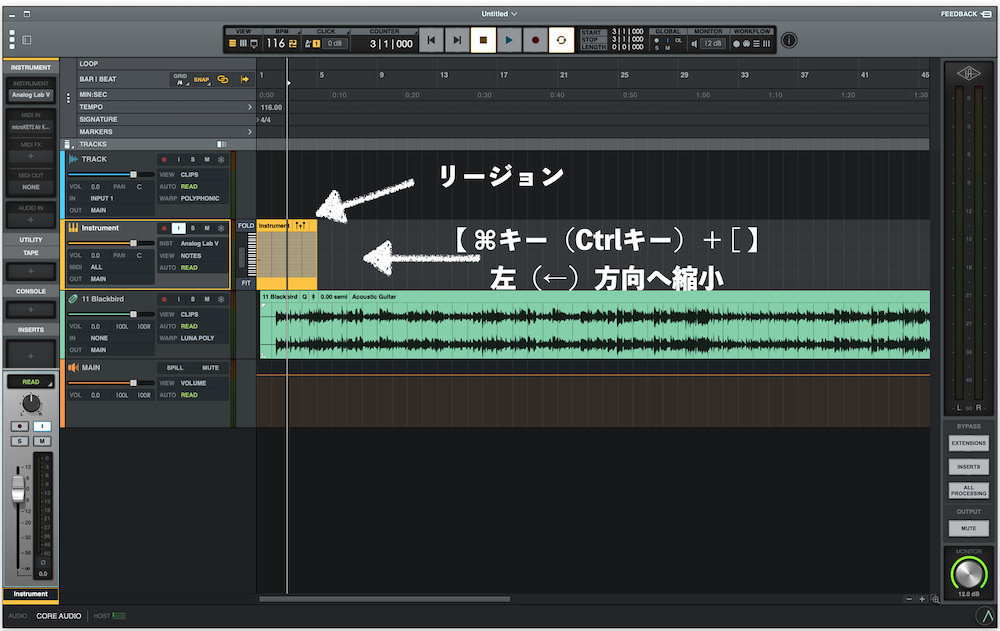Viewport: 1000px width, 631px height.
Task: Click the link icon beside SNAP
Action: (x=223, y=79)
